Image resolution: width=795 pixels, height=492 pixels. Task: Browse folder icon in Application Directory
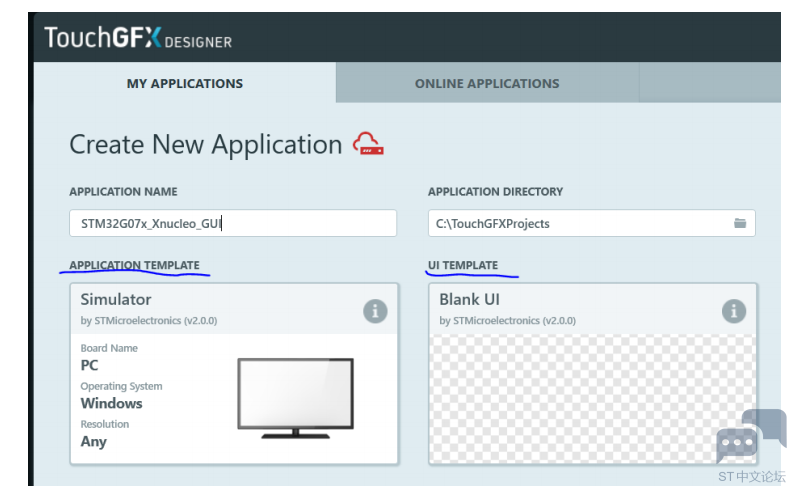[x=740, y=223]
